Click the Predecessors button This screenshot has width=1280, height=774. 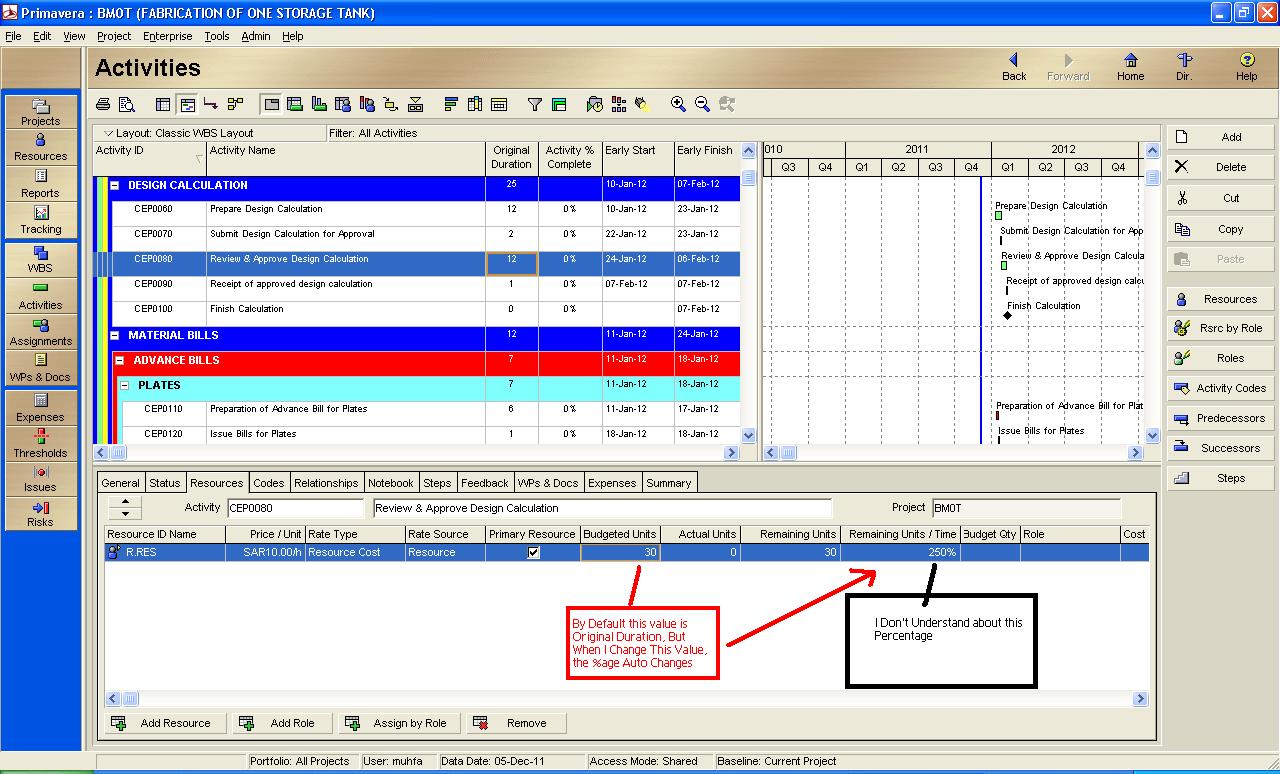1218,418
